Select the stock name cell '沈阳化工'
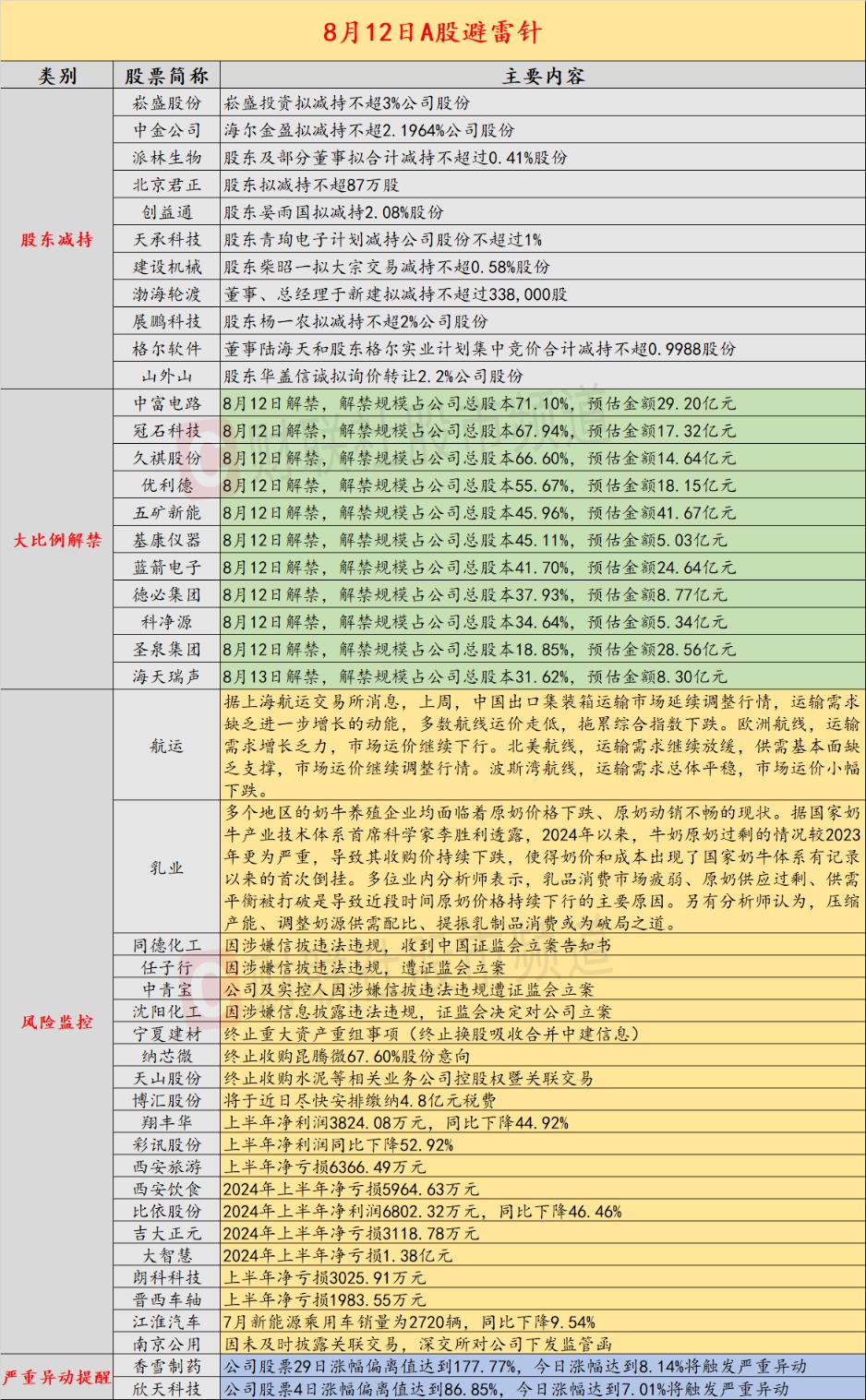 point(166,1011)
